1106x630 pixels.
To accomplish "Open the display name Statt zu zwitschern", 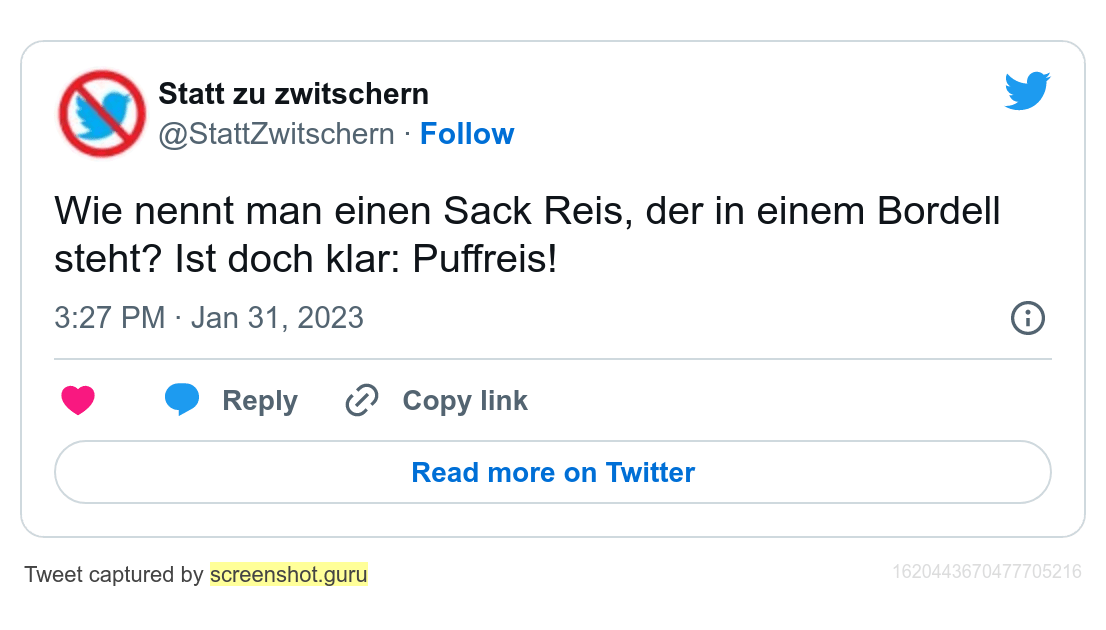I will click(x=294, y=94).
